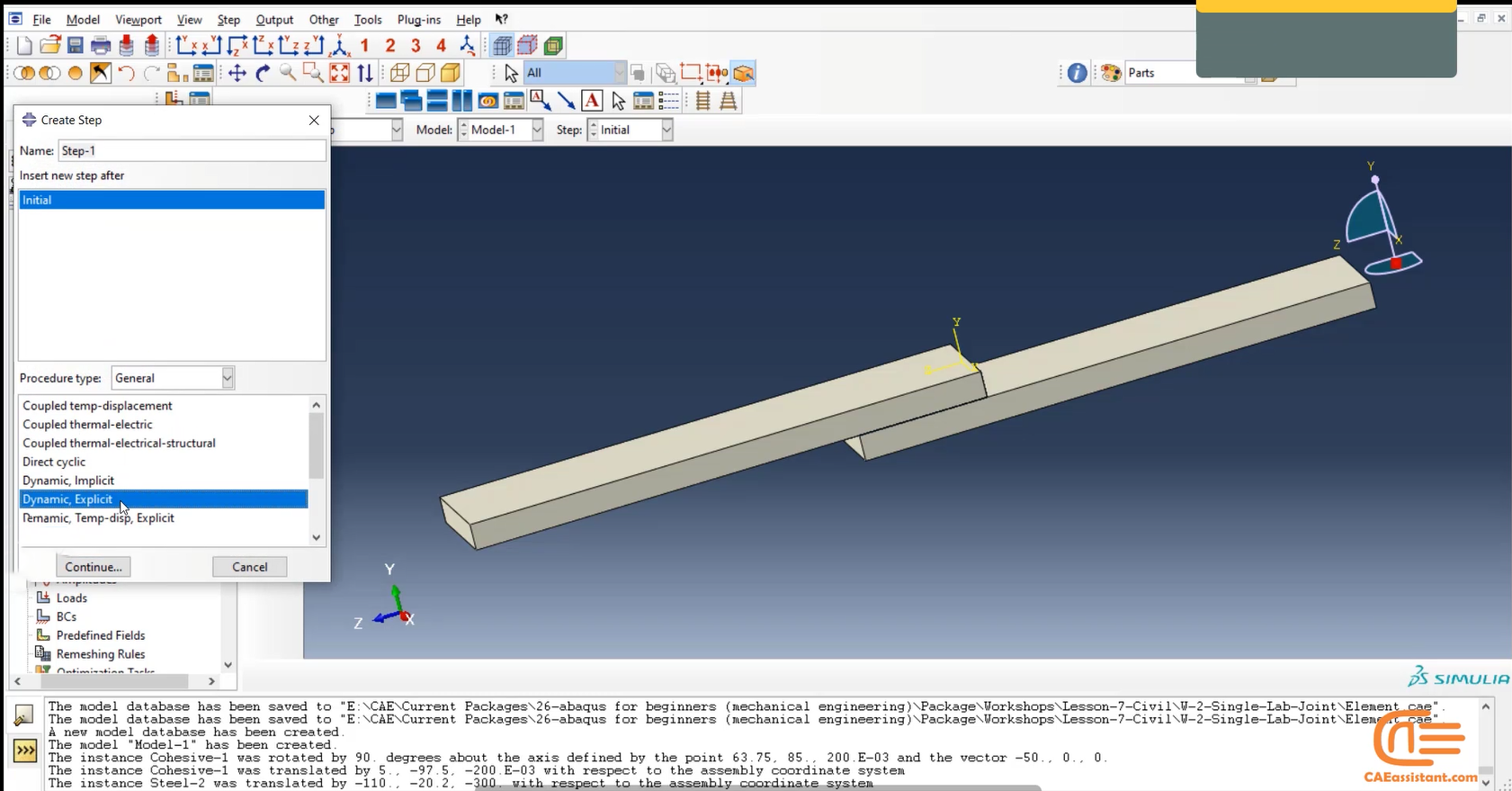Open the Step menu
The width and height of the screenshot is (1512, 791).
228,20
